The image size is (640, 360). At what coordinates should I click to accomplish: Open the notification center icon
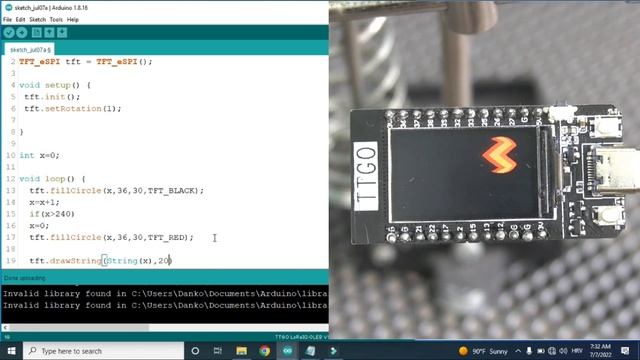[x=625, y=351]
